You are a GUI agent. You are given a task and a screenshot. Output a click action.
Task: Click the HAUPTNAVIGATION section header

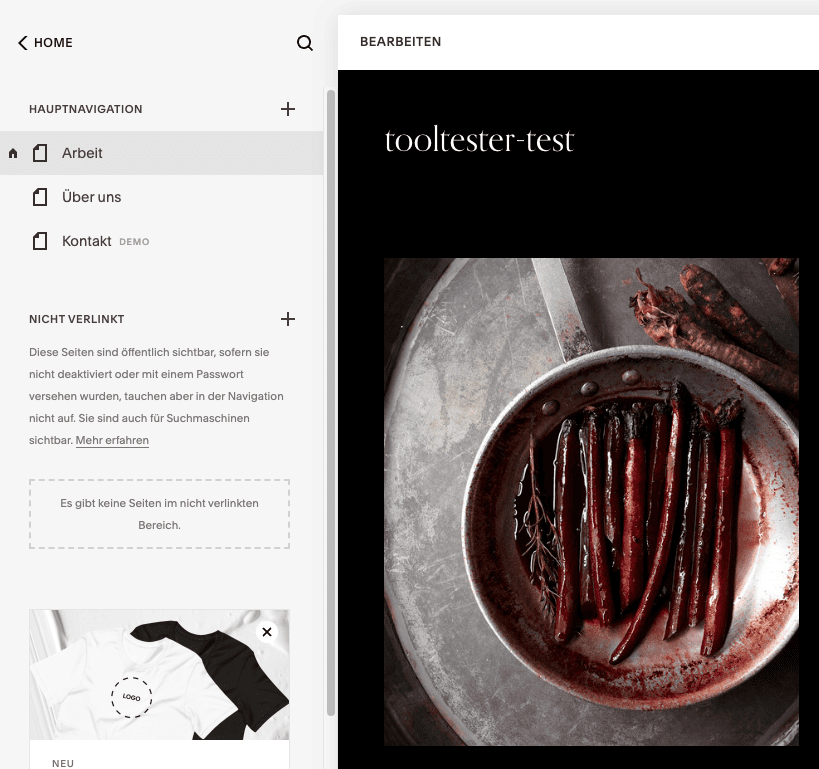tap(86, 109)
